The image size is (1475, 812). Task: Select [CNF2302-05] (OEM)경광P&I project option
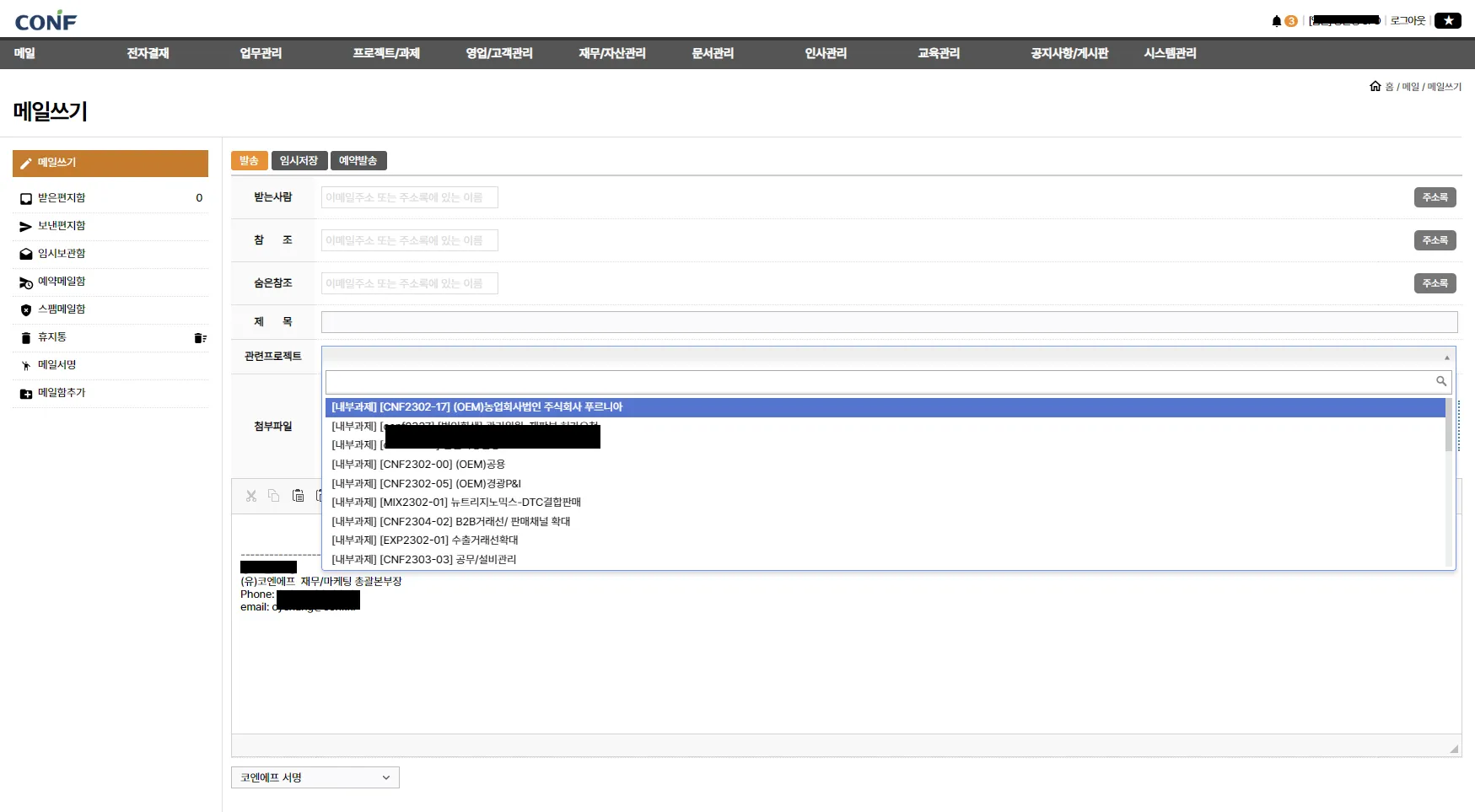(426, 484)
